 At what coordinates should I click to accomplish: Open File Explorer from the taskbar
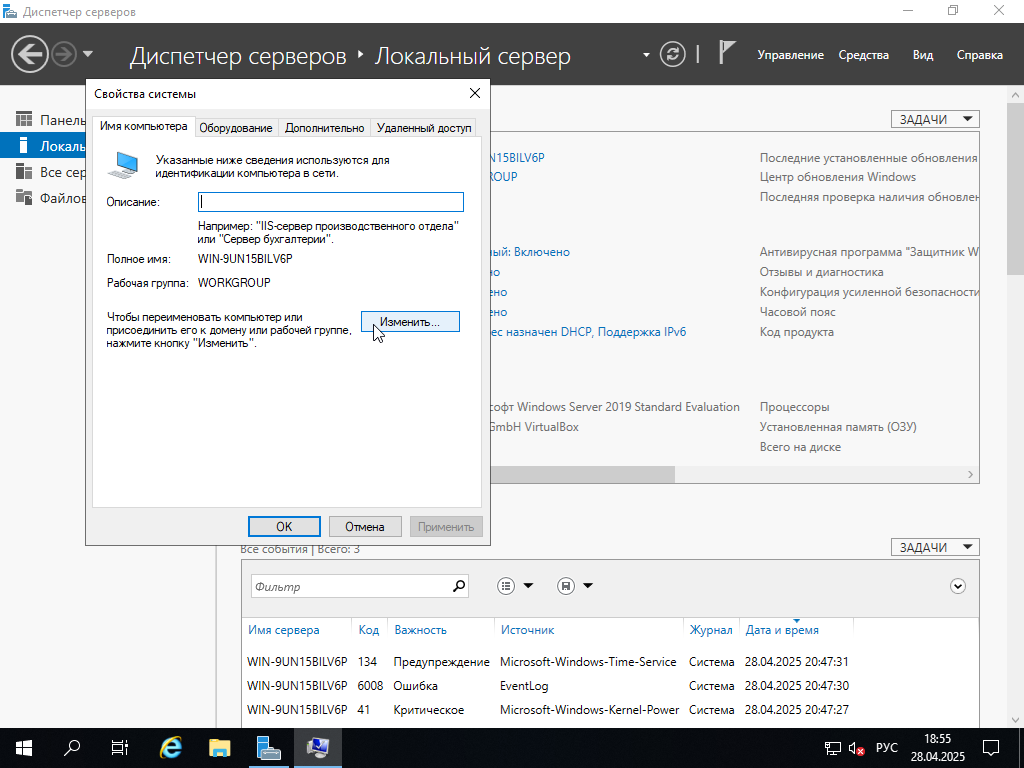pyautogui.click(x=219, y=748)
